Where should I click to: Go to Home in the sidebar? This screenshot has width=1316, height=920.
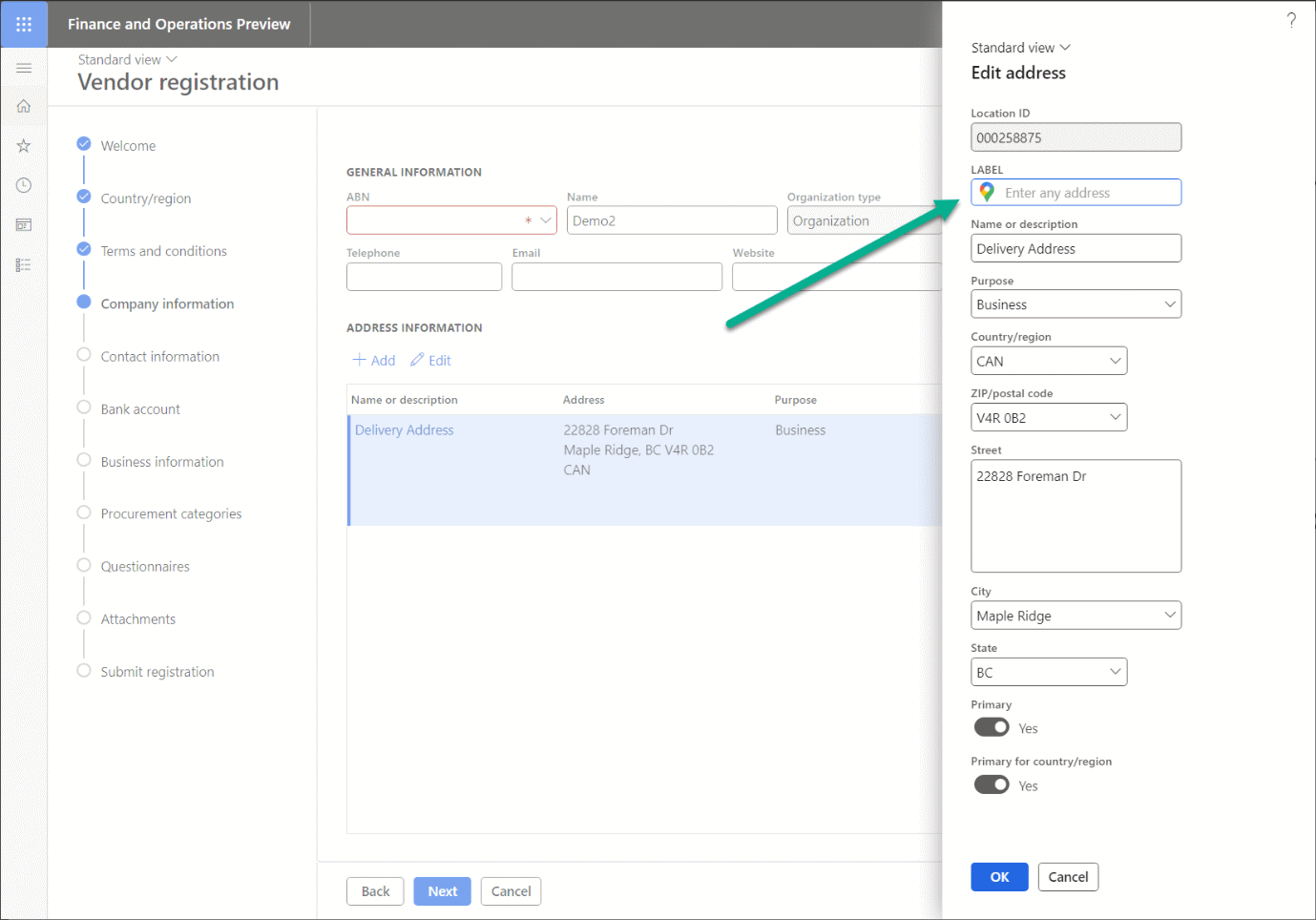[x=24, y=106]
